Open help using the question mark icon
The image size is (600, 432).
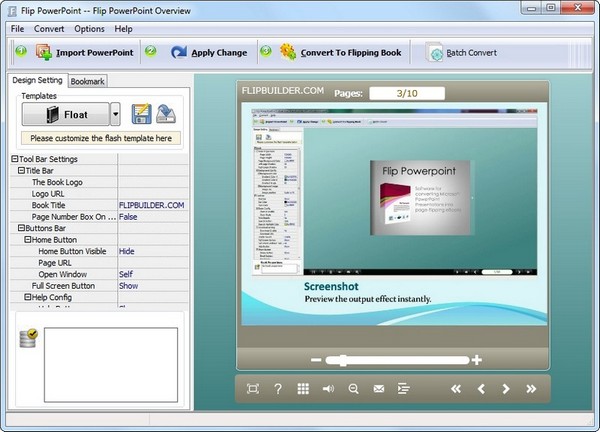pos(278,389)
